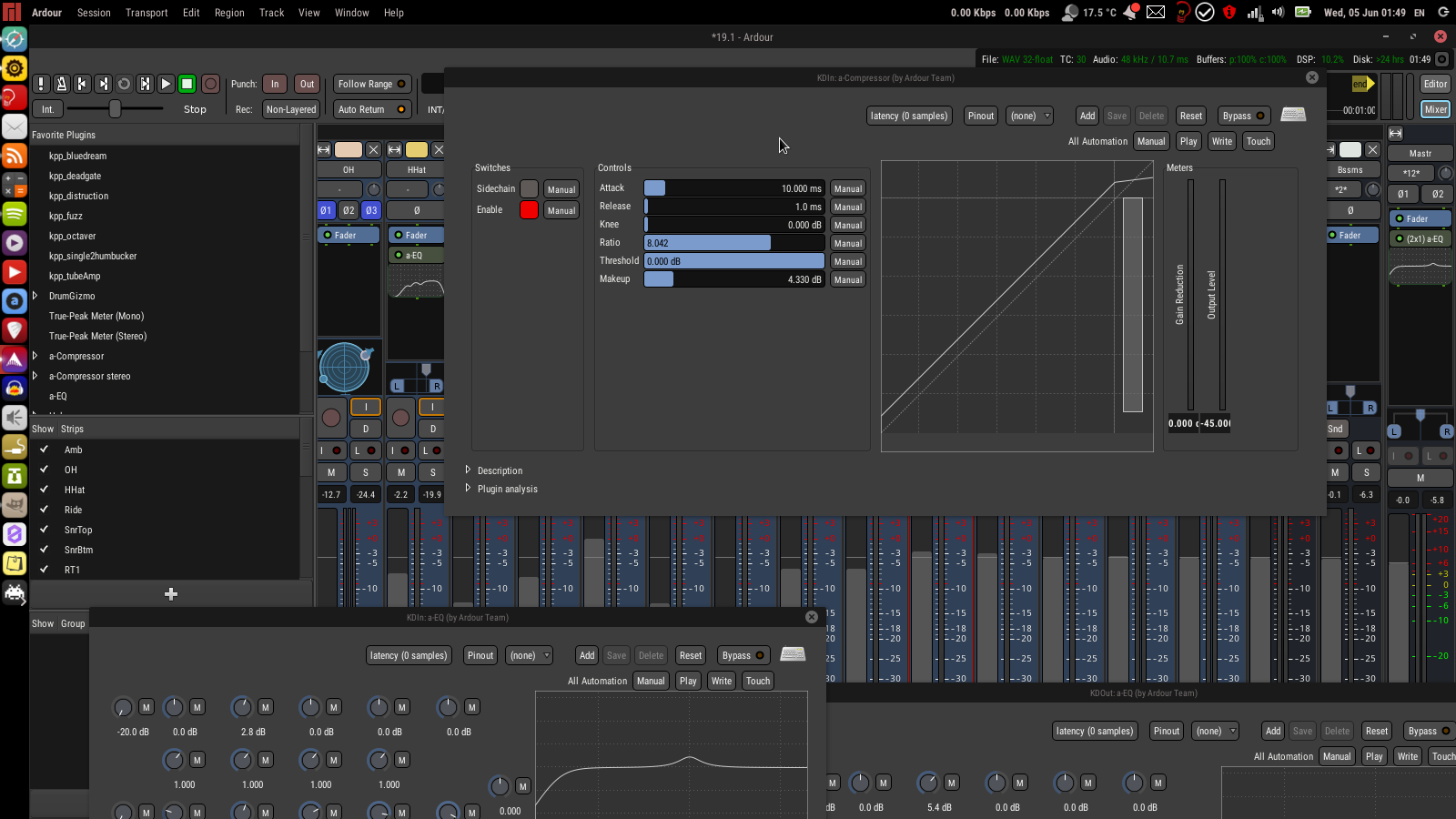Viewport: 1456px width, 819px height.
Task: Toggle Follow Range button
Action: (372, 84)
